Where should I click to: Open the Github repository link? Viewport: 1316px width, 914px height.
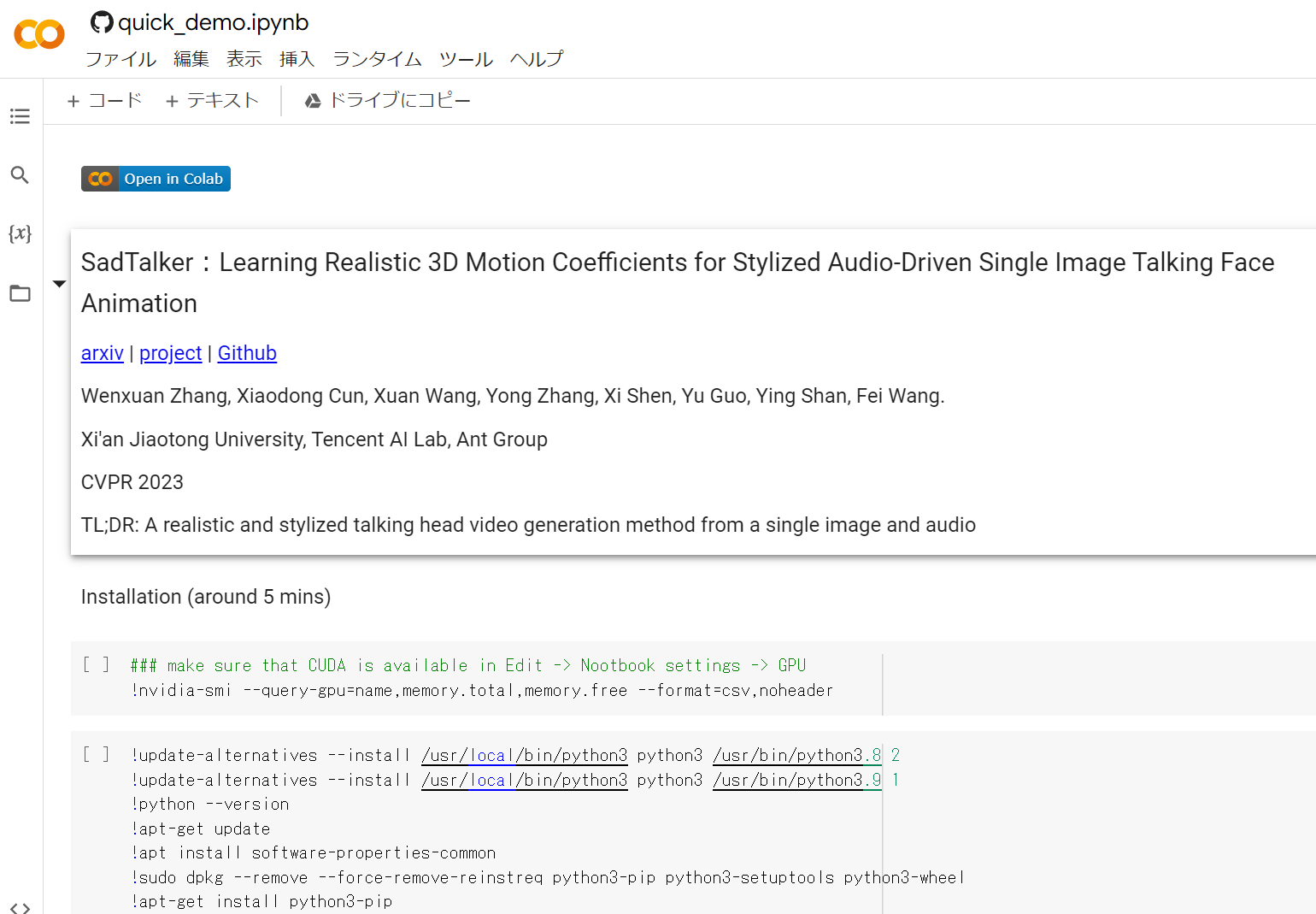click(x=247, y=353)
